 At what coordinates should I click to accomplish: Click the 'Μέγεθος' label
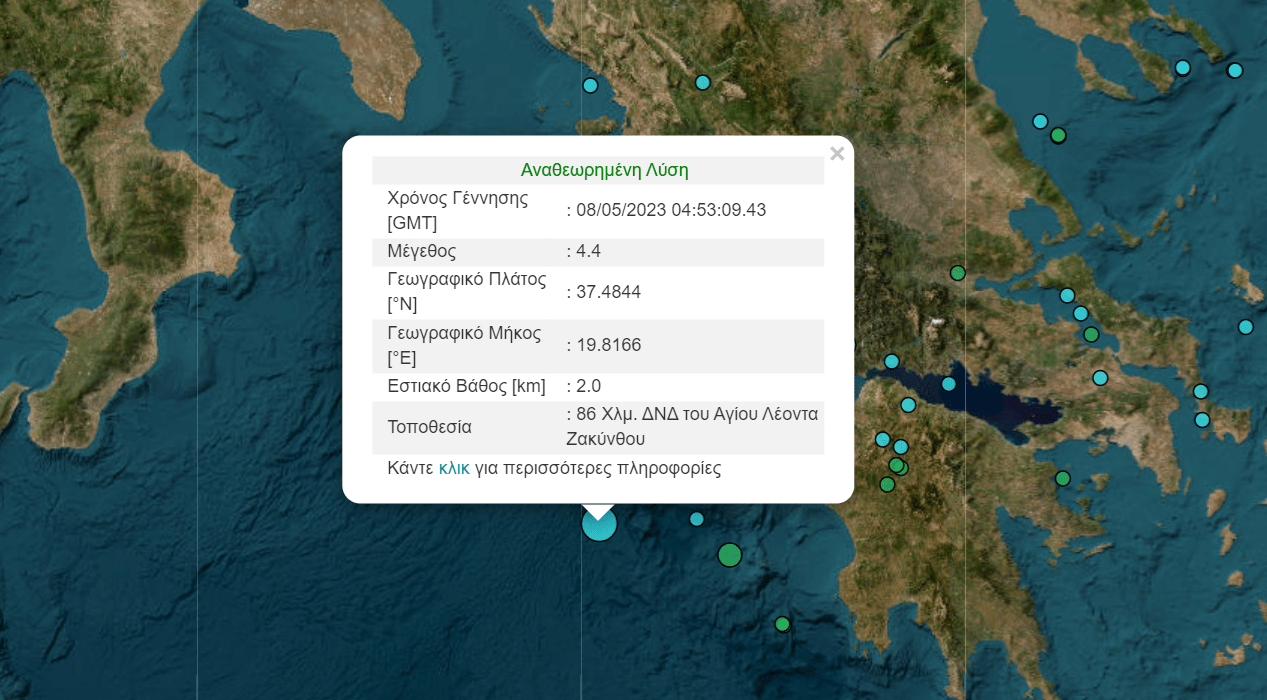tap(421, 251)
